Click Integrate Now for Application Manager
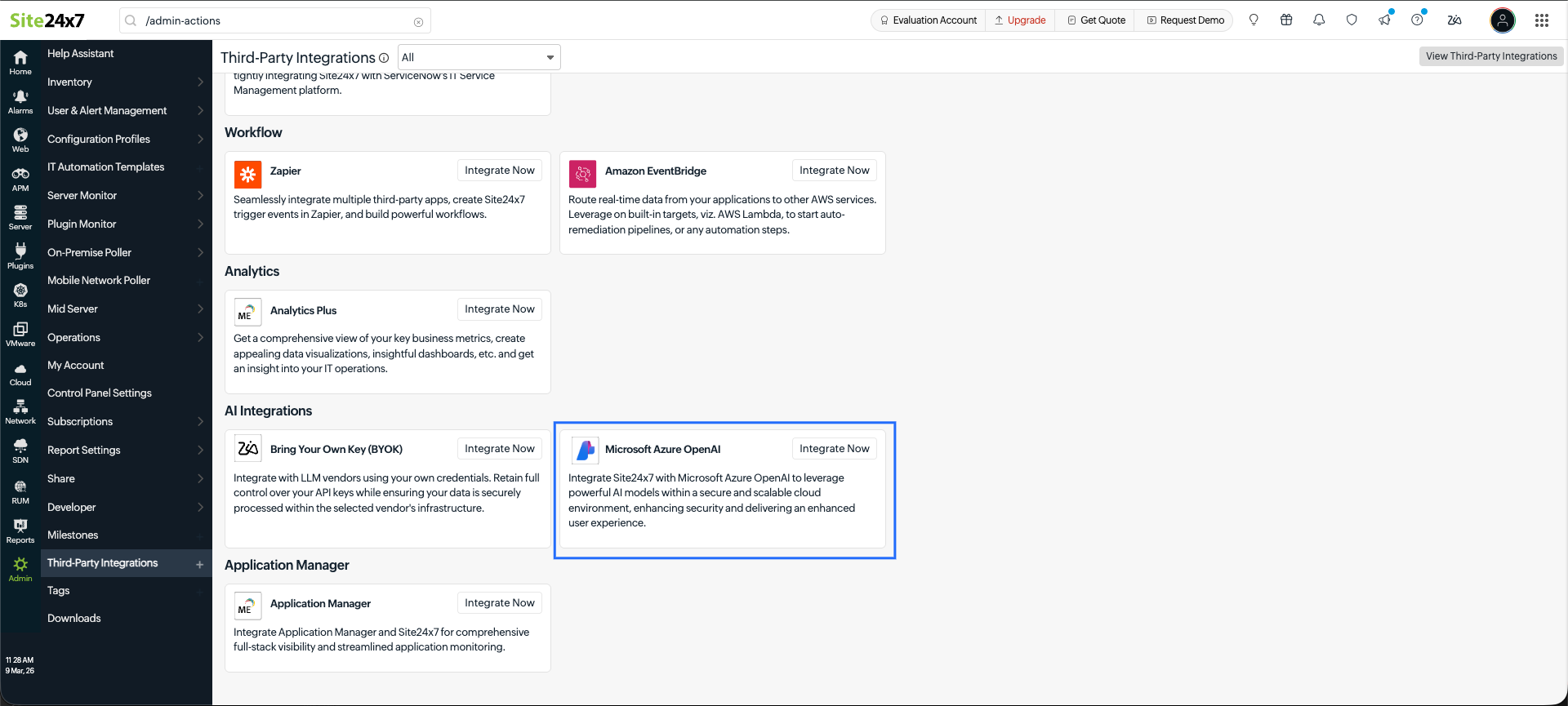Viewport: 1568px width, 706px height. [x=500, y=602]
